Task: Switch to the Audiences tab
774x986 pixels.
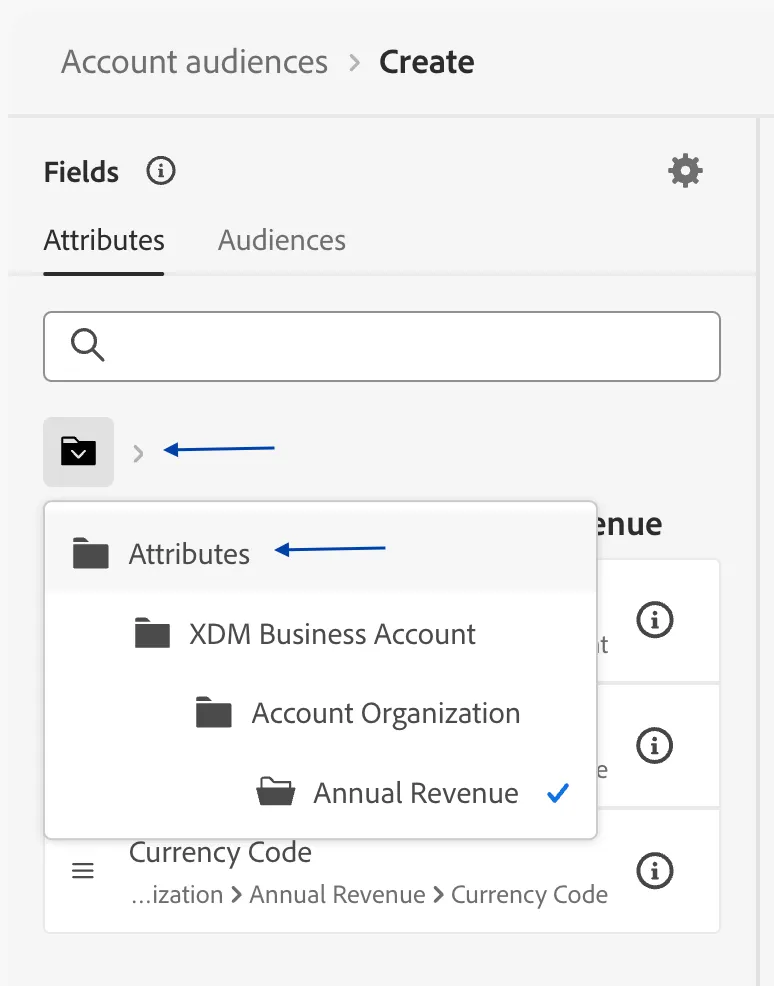Action: [x=282, y=240]
